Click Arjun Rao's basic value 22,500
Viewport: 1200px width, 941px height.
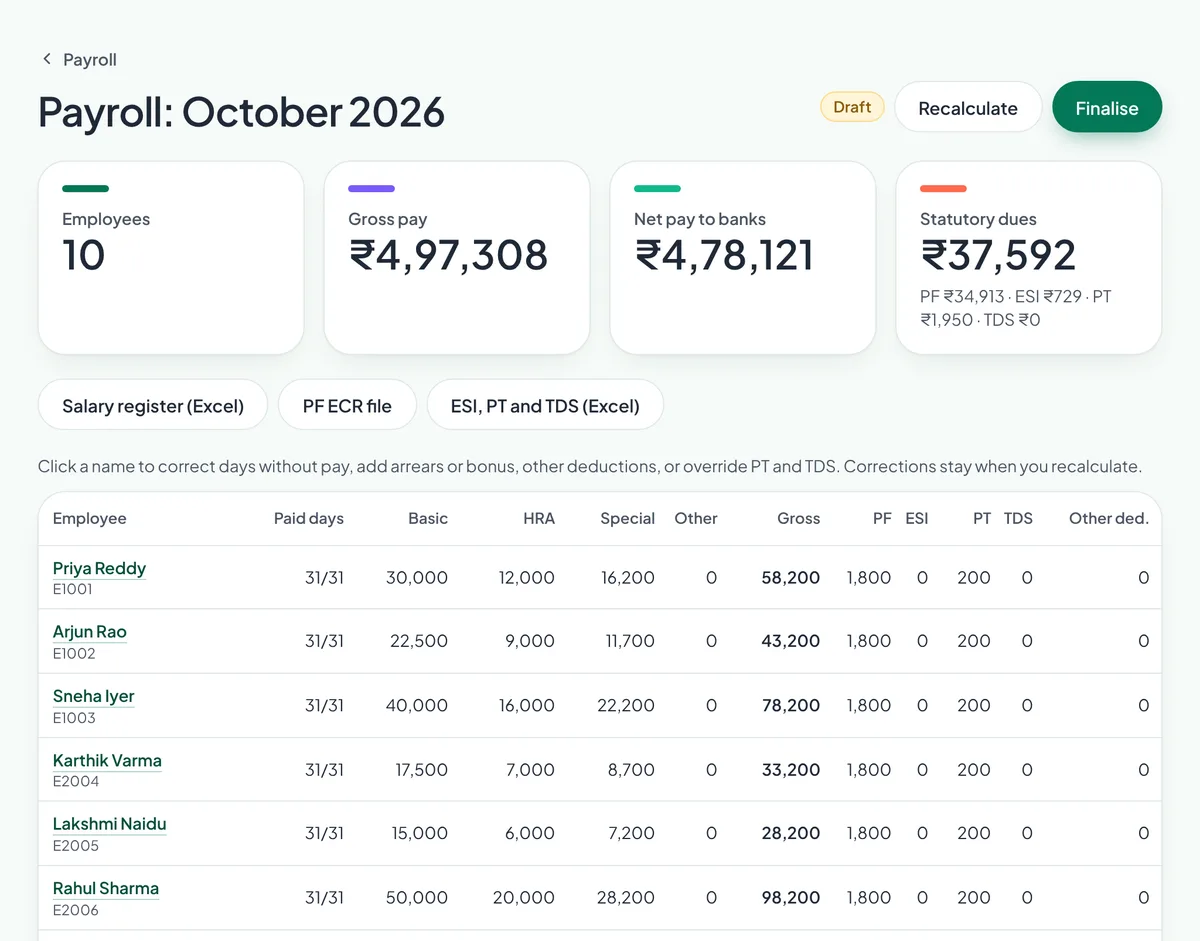coord(419,641)
